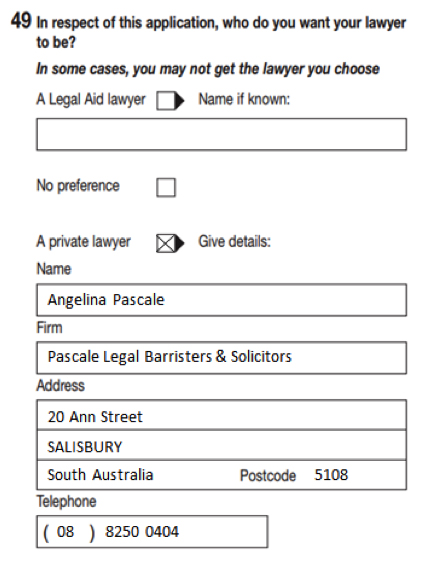Tick the No preference checkbox
Viewport: 434px width, 574px height.
[166, 187]
